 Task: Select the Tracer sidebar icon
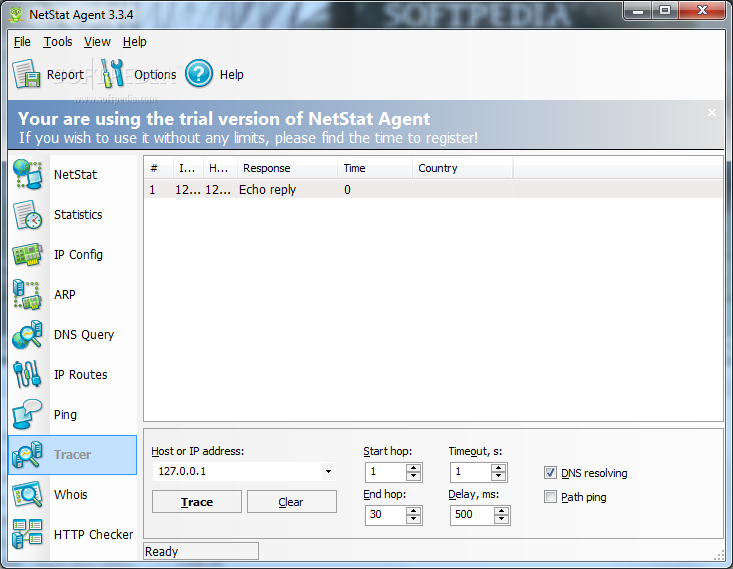[x=28, y=454]
